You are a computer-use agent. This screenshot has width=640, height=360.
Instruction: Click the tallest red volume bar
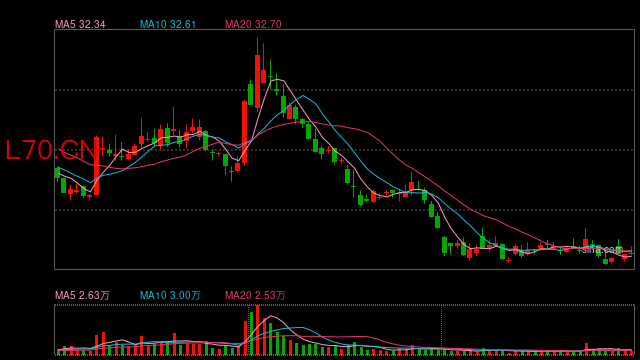point(257,330)
